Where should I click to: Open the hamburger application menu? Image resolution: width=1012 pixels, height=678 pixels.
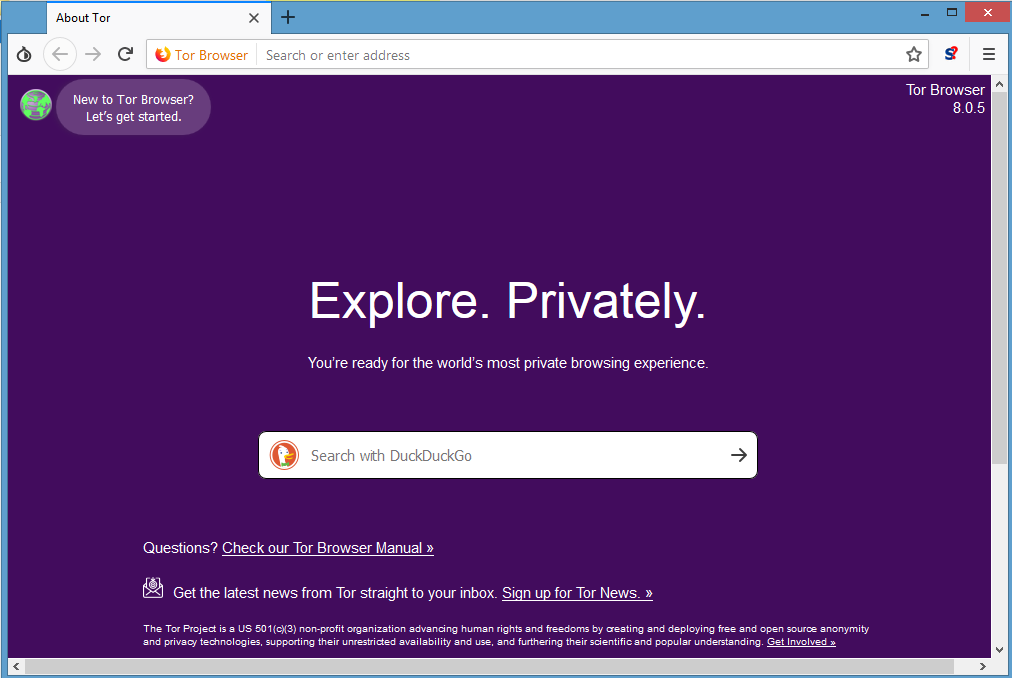coord(988,55)
